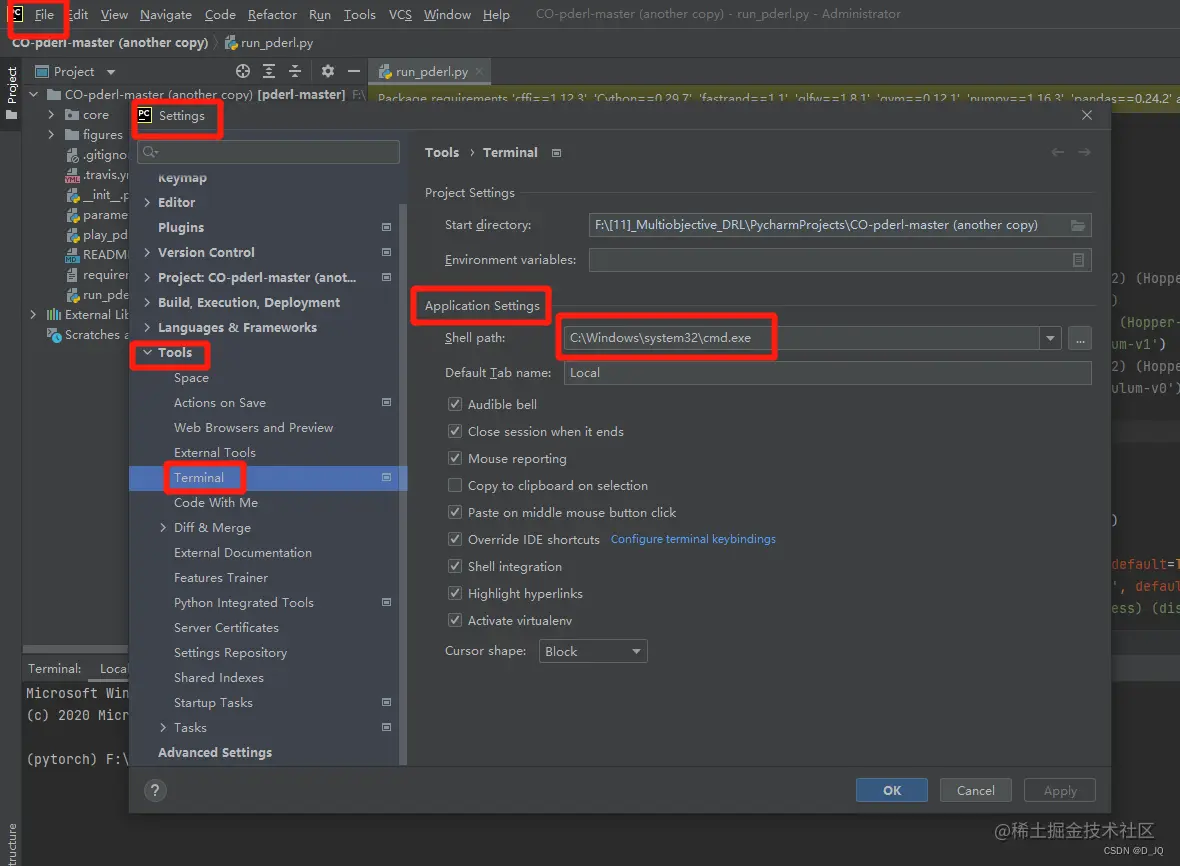Open the File menu
The image size is (1180, 866).
pos(44,14)
